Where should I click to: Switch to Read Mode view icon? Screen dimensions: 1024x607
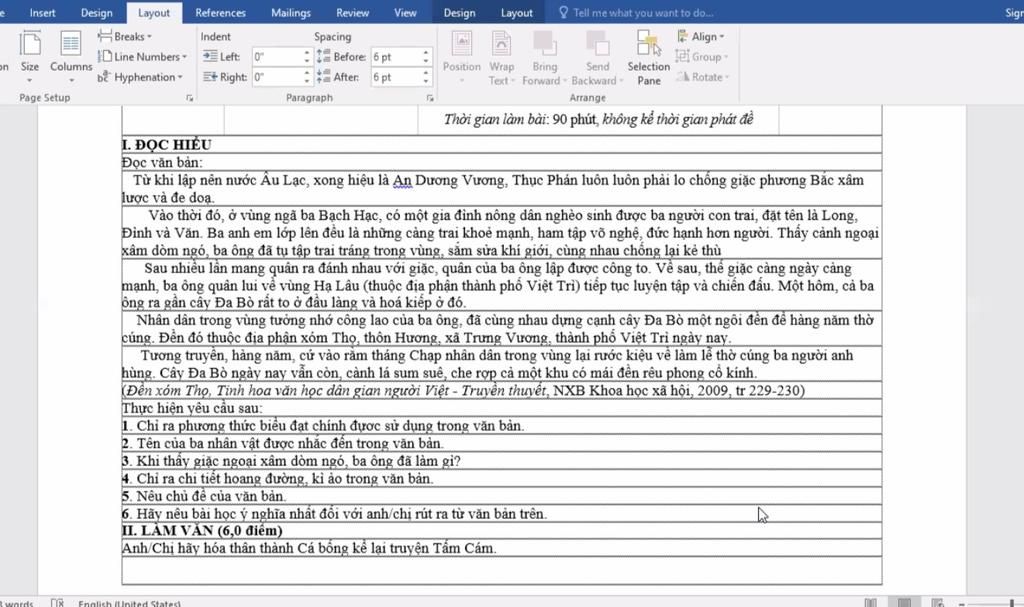pyautogui.click(x=871, y=603)
